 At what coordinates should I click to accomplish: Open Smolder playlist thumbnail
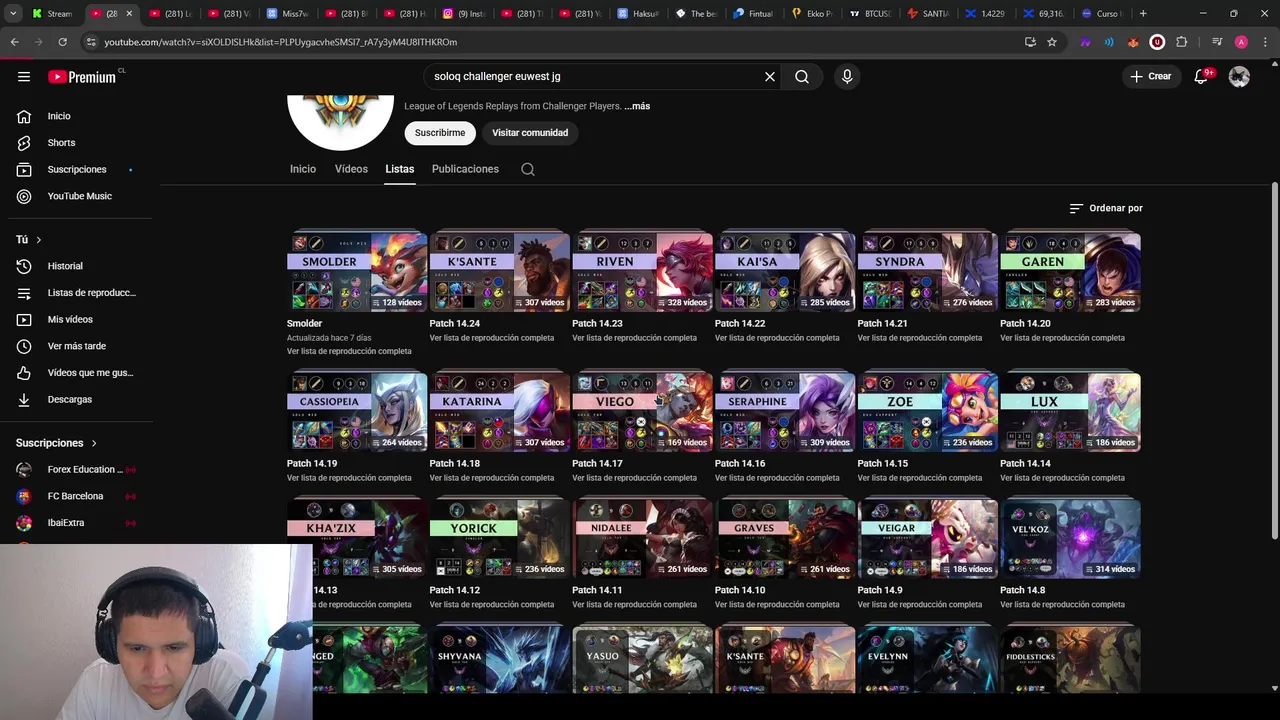357,272
